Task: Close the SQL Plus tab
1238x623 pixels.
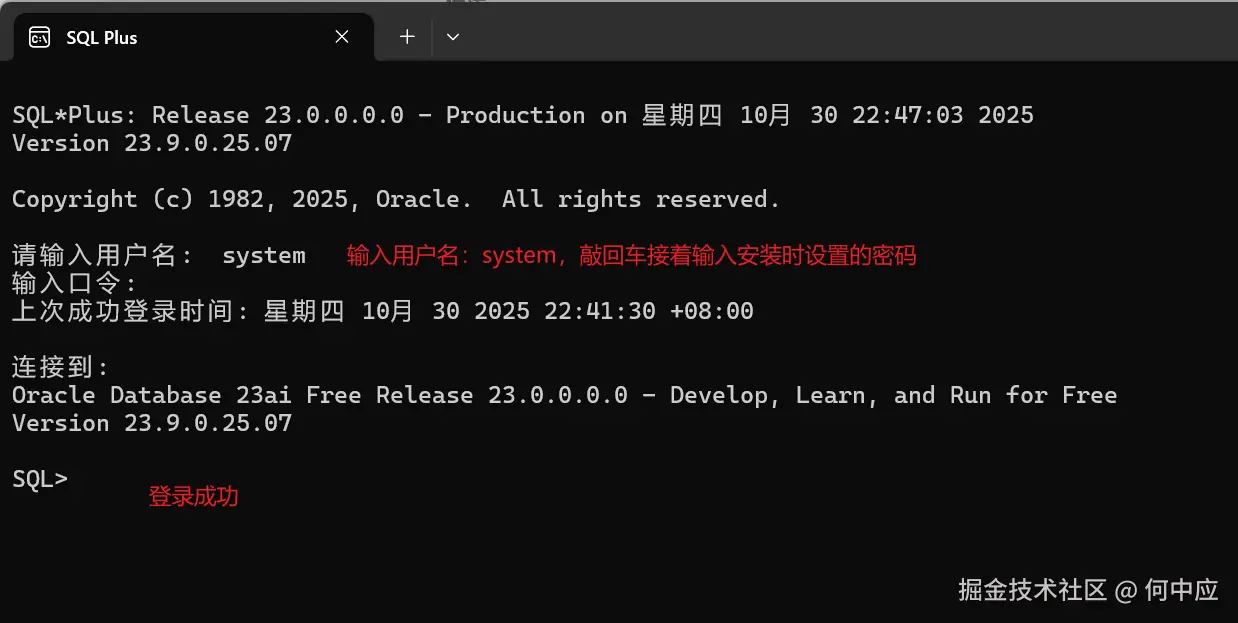Action: click(x=342, y=37)
